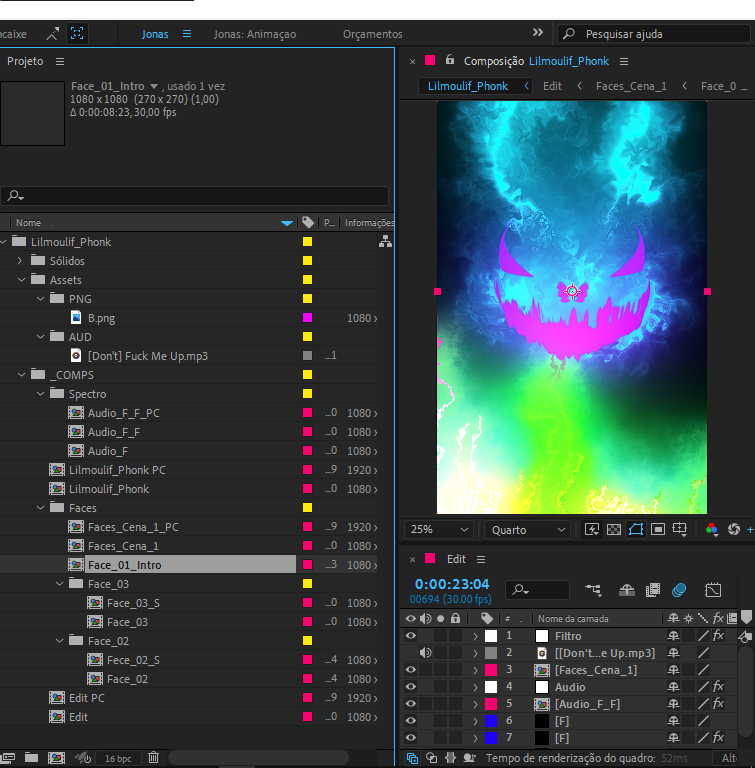The width and height of the screenshot is (755, 768).
Task: Toggle fast previews in composition viewer
Action: (x=592, y=529)
